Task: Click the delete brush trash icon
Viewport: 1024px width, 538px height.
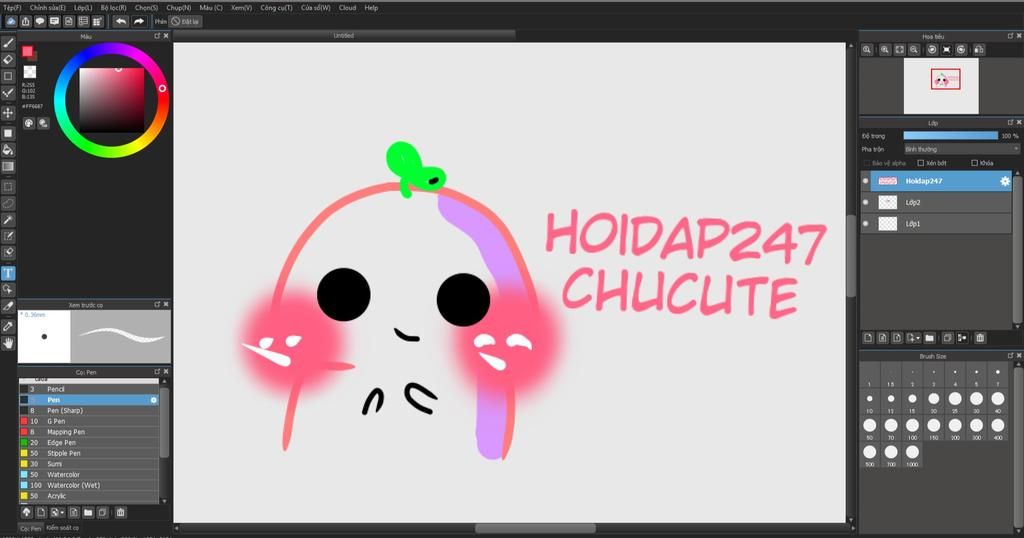Action: (x=121, y=513)
